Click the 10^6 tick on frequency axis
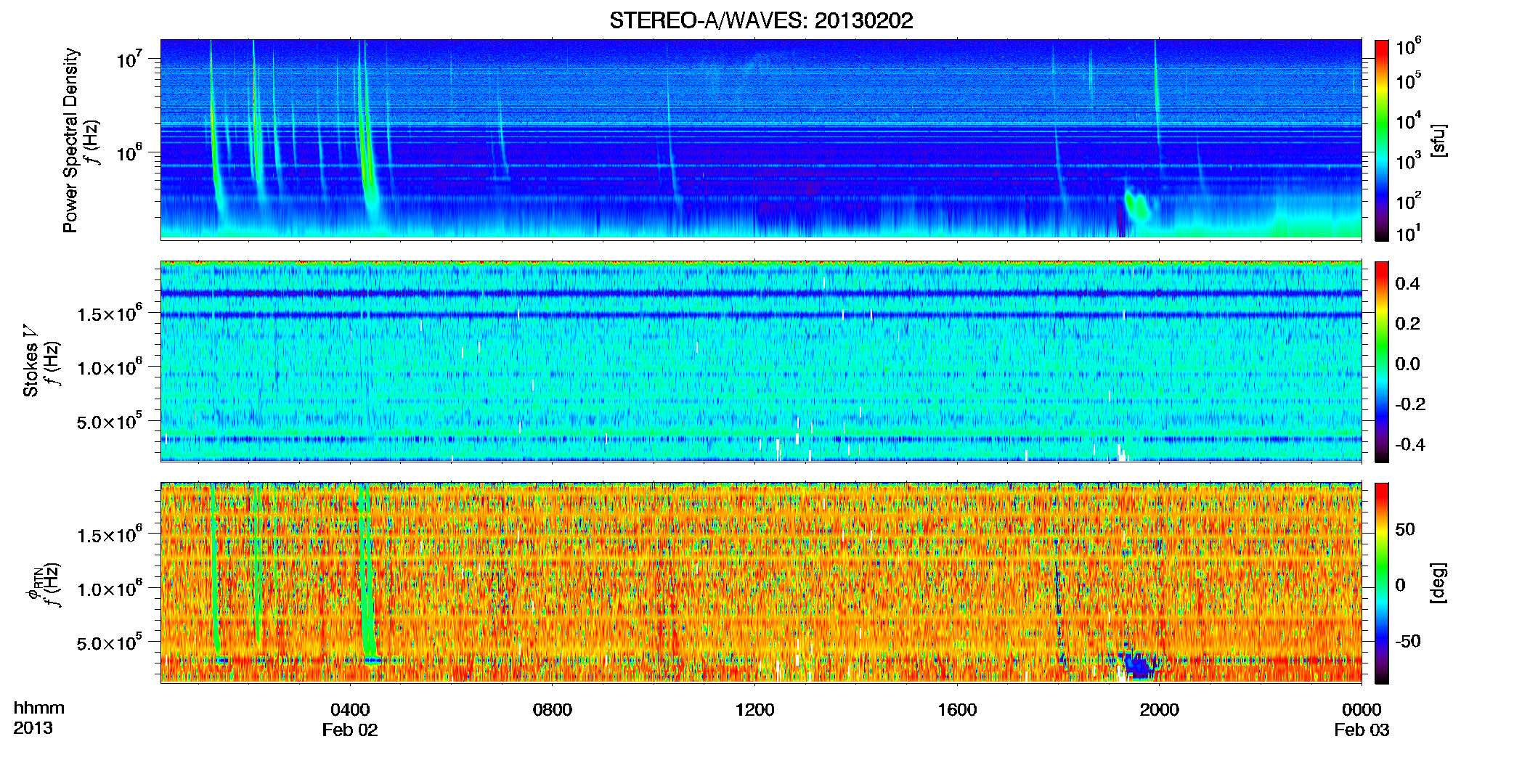1522x784 pixels. click(131, 152)
